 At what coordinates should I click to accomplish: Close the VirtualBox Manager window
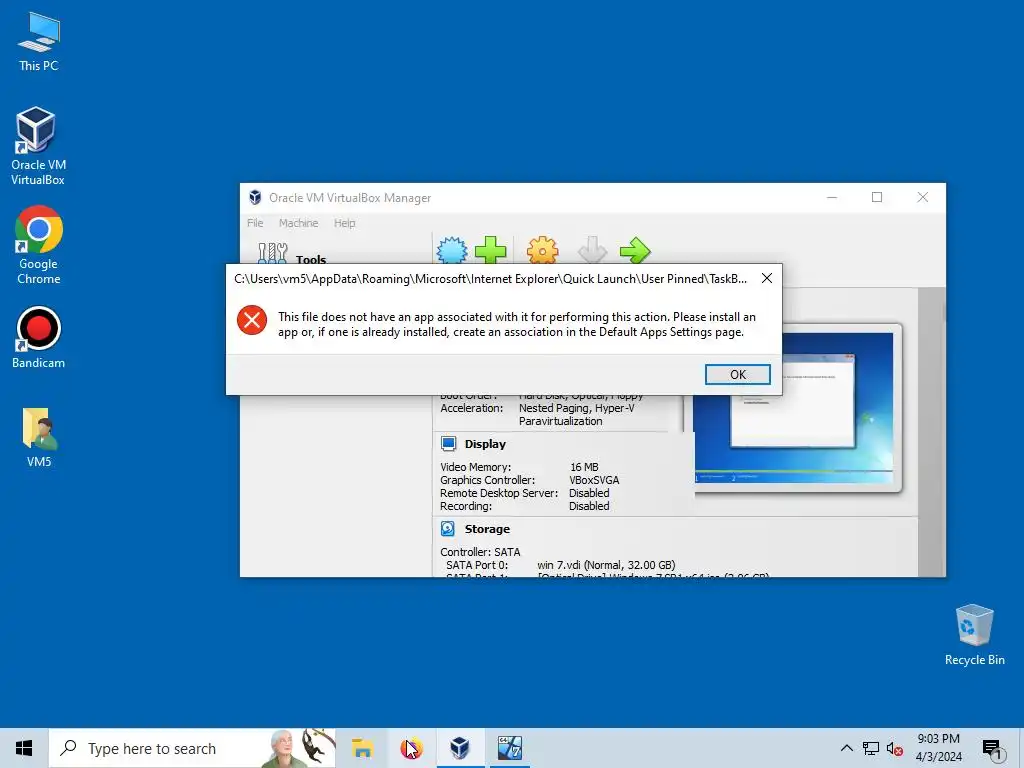[x=923, y=197]
